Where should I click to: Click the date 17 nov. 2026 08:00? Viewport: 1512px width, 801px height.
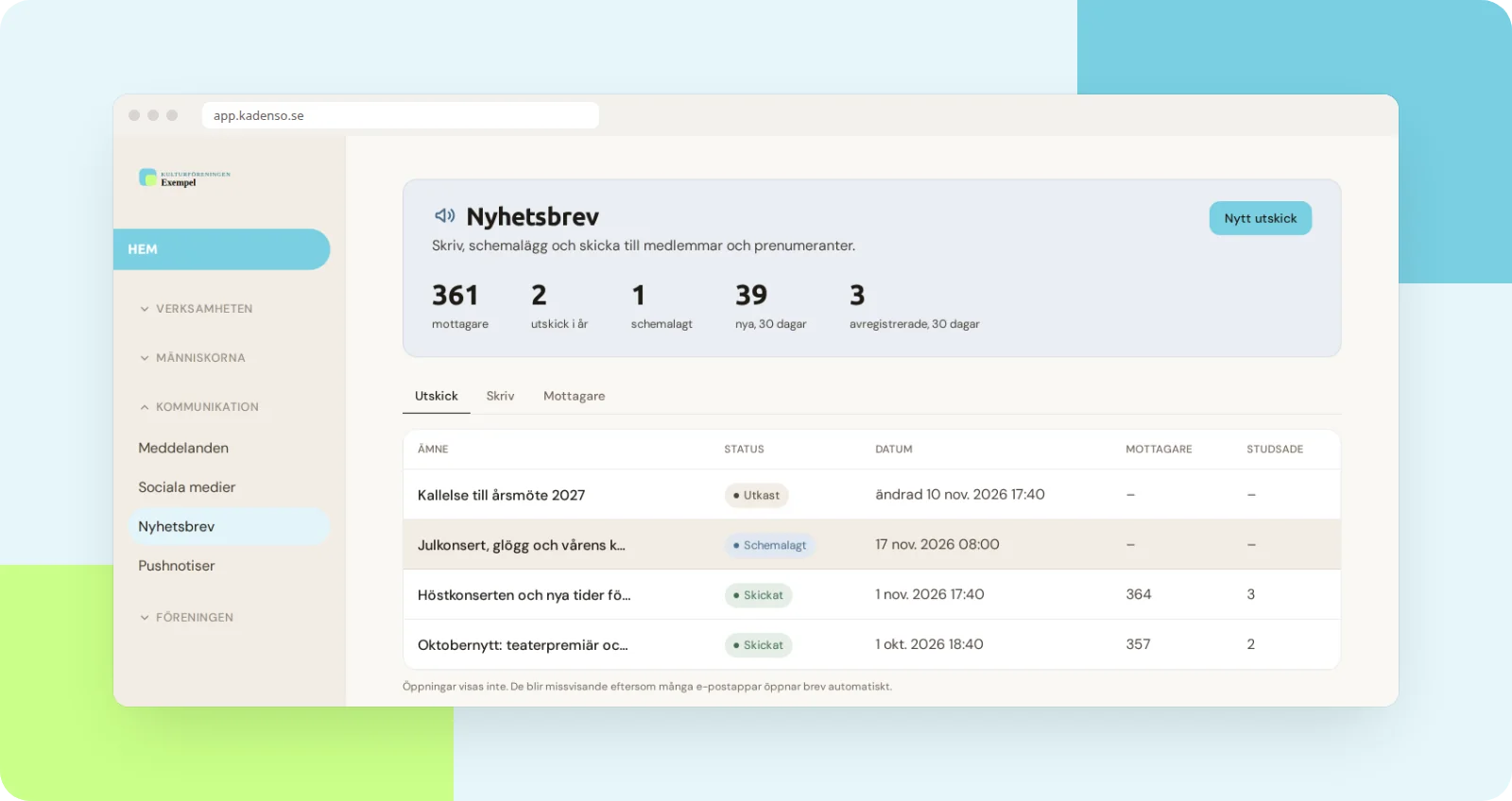[x=937, y=544]
